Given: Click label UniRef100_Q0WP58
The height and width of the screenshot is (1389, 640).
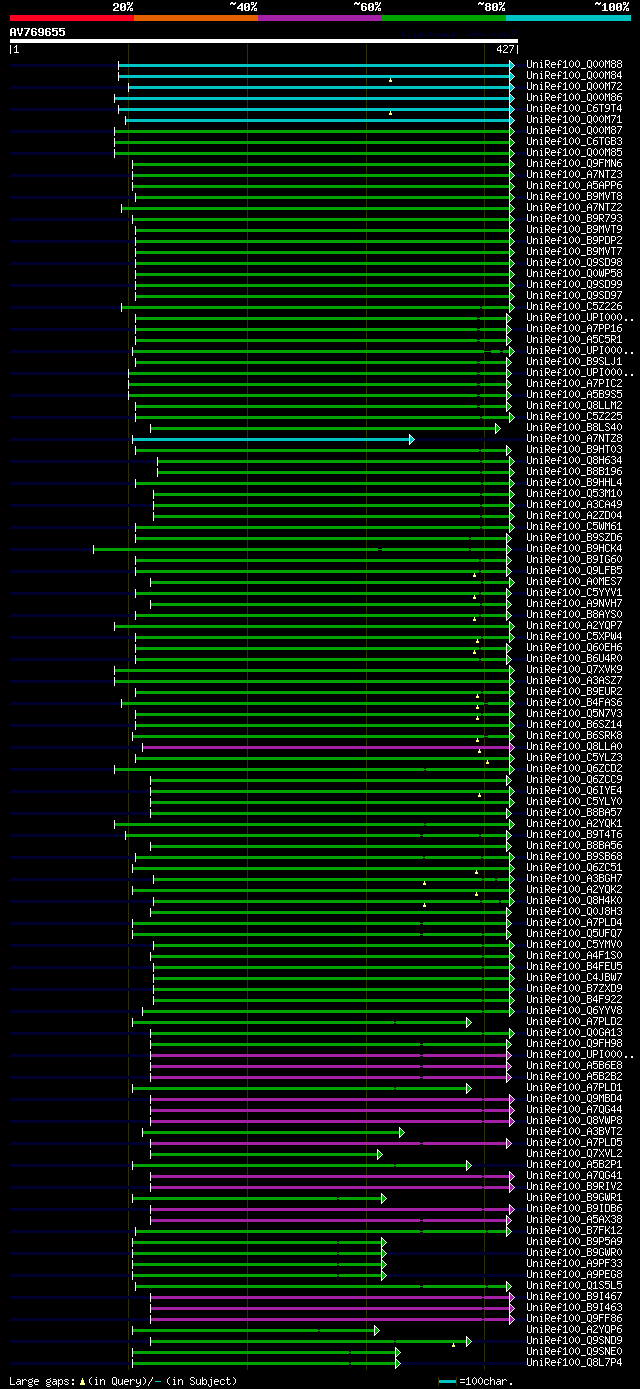Looking at the screenshot, I should click(574, 274).
